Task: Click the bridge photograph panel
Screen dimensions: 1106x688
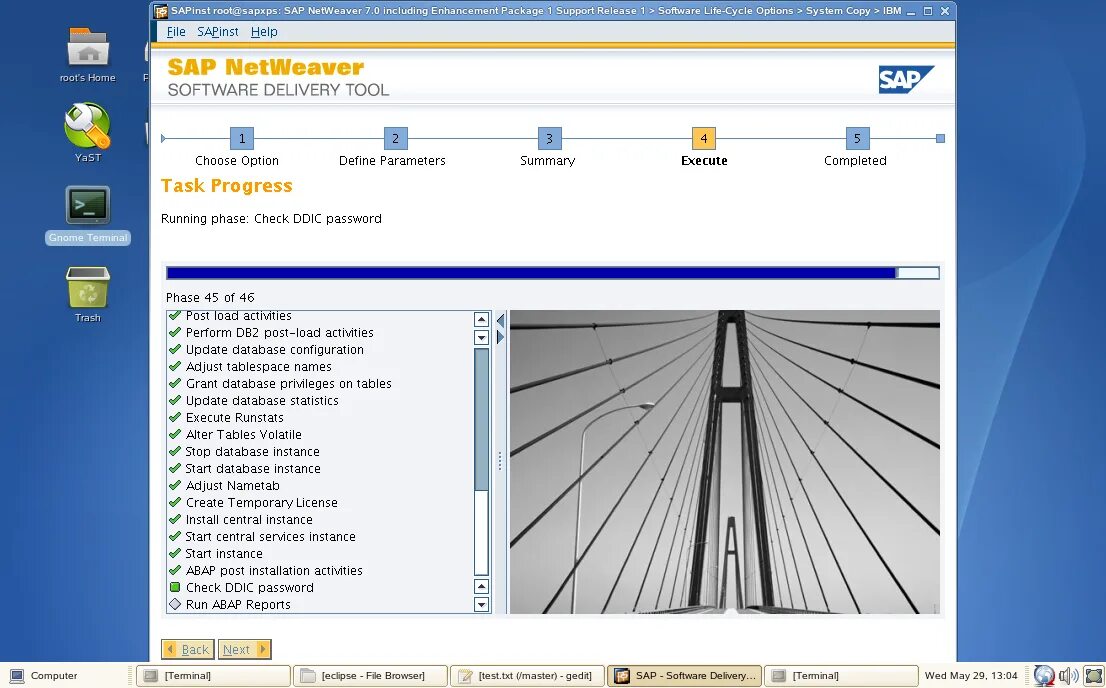Action: (x=724, y=461)
